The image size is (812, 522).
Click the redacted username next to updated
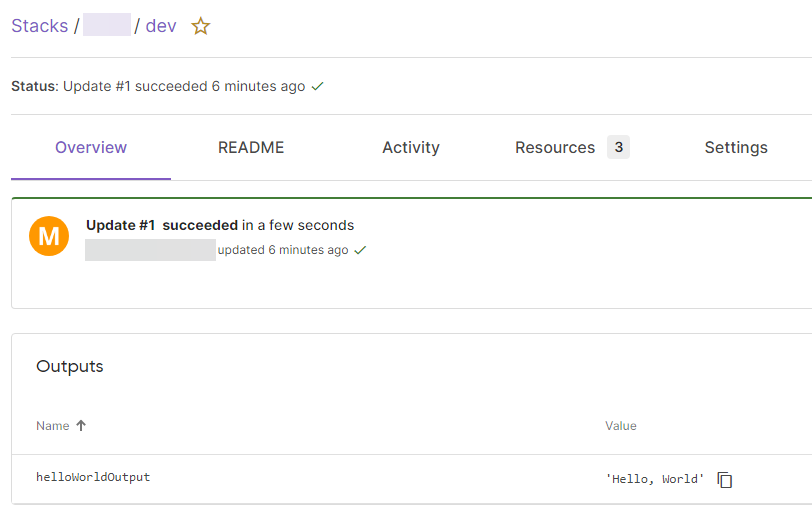click(150, 250)
